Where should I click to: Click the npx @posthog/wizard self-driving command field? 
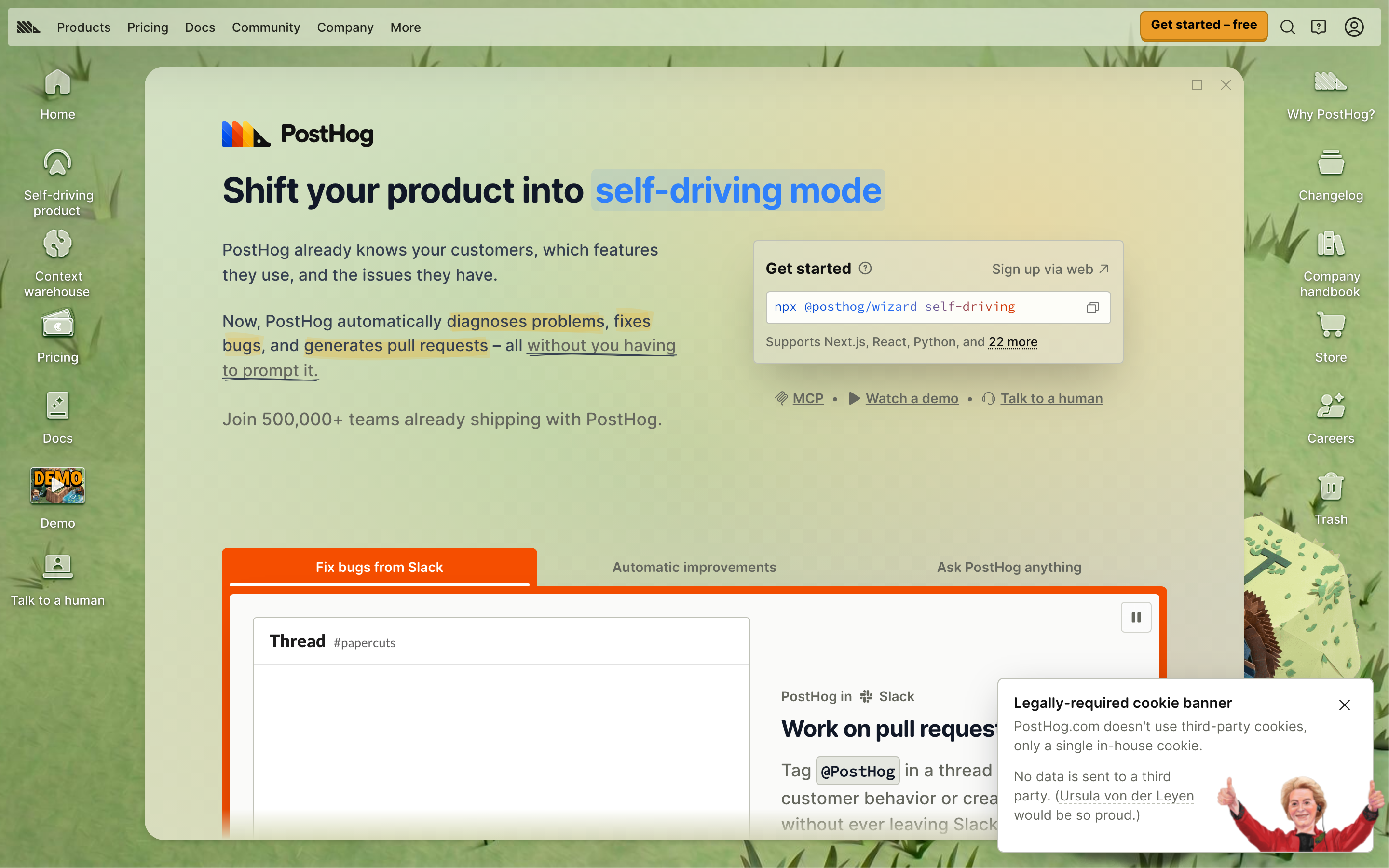tap(938, 307)
